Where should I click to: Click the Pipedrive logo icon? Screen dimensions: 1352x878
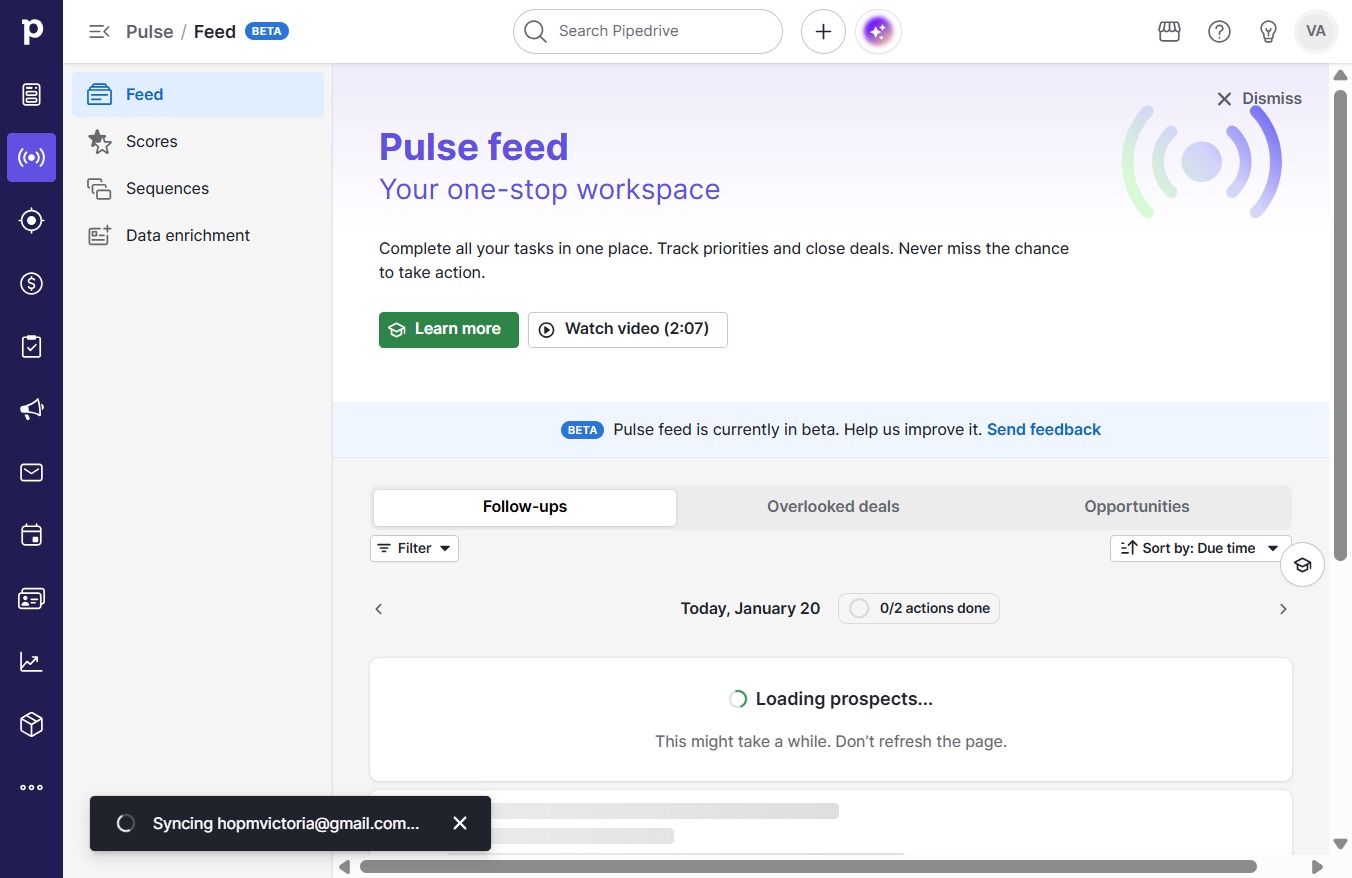coord(32,31)
